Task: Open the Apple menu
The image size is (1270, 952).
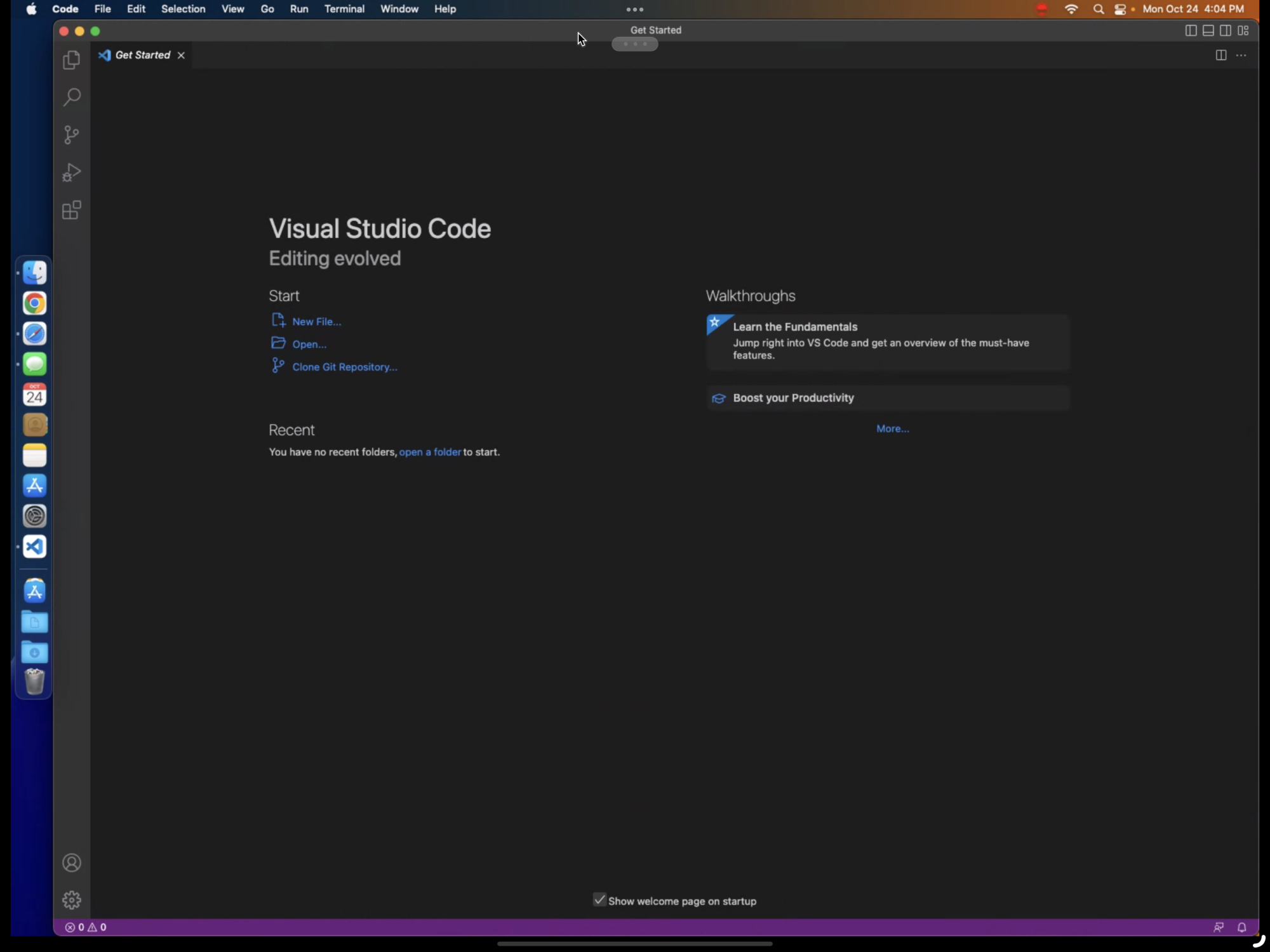Action: 31,9
